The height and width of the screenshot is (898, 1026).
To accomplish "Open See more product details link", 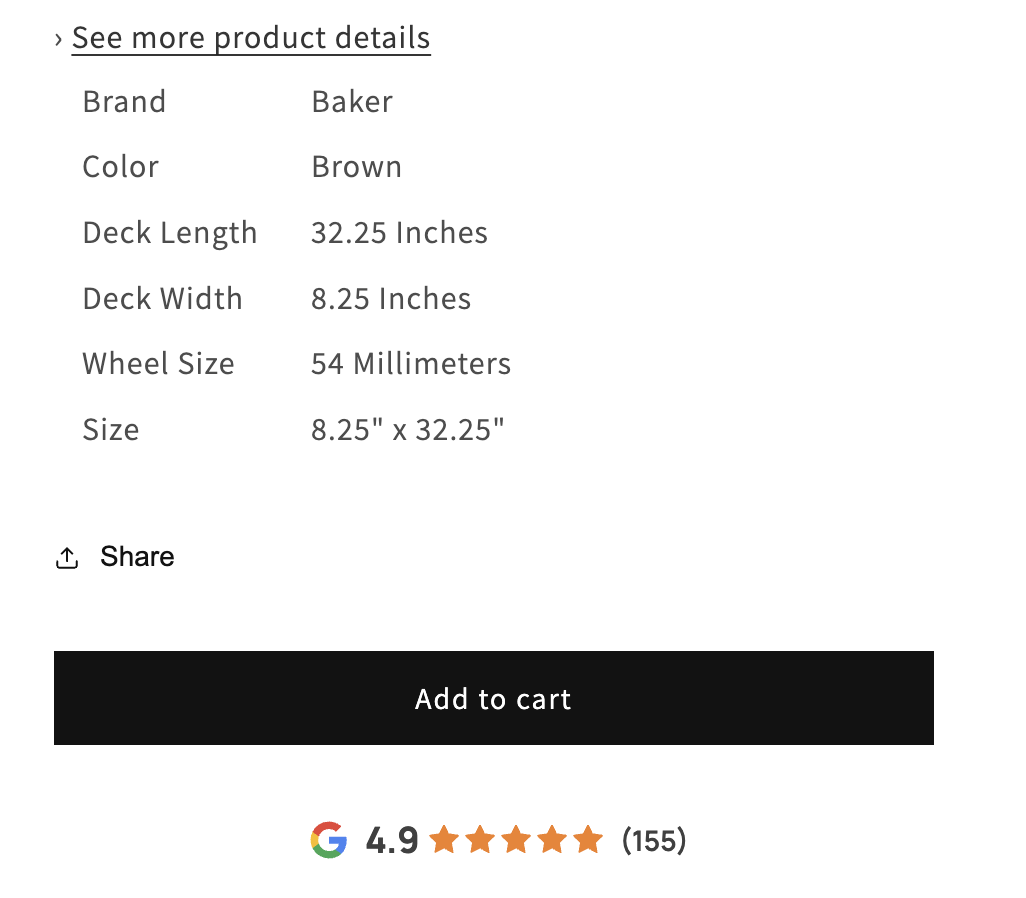I will [x=251, y=38].
